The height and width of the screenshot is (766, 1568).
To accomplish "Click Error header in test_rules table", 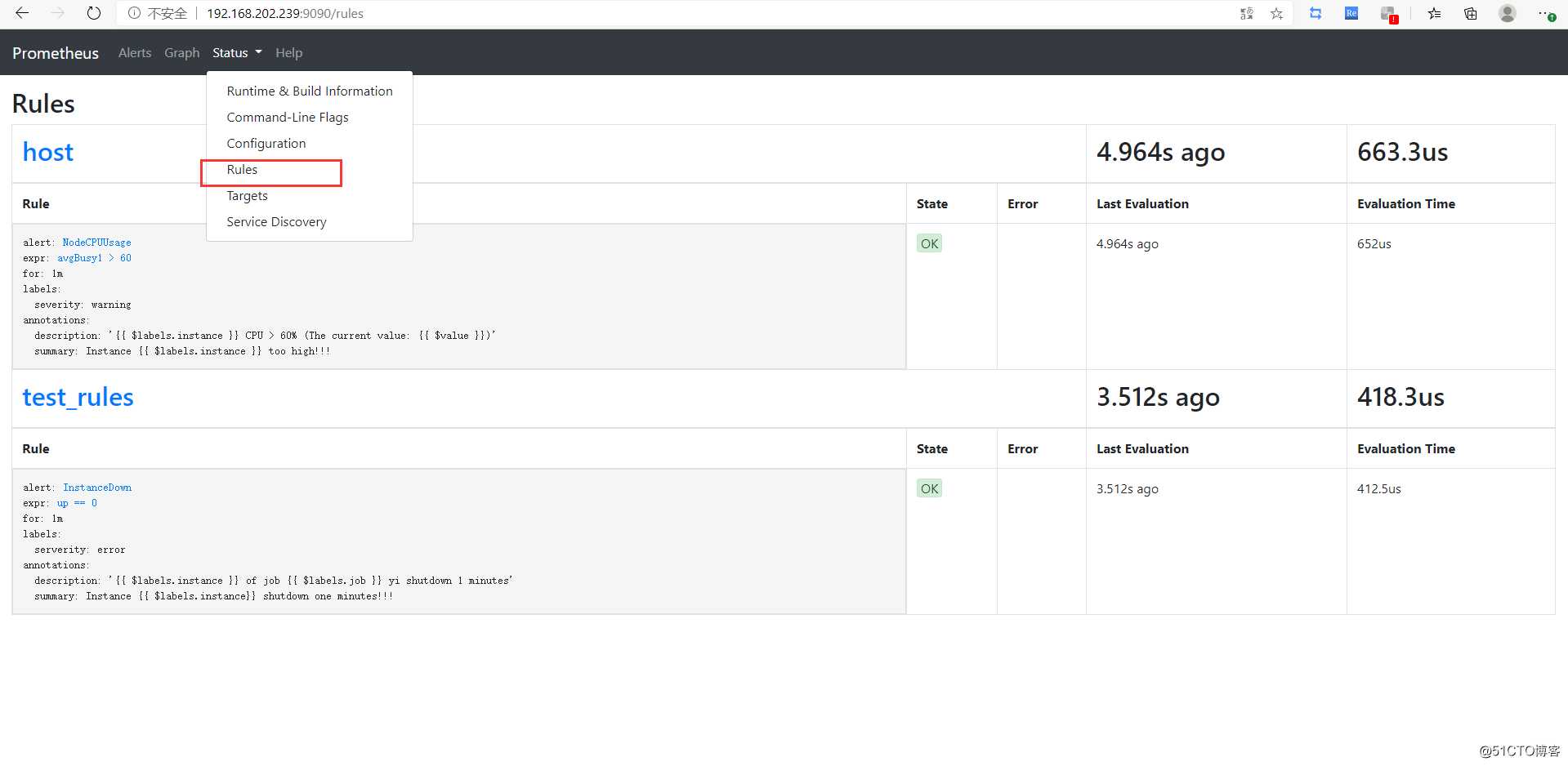I will [x=1023, y=448].
